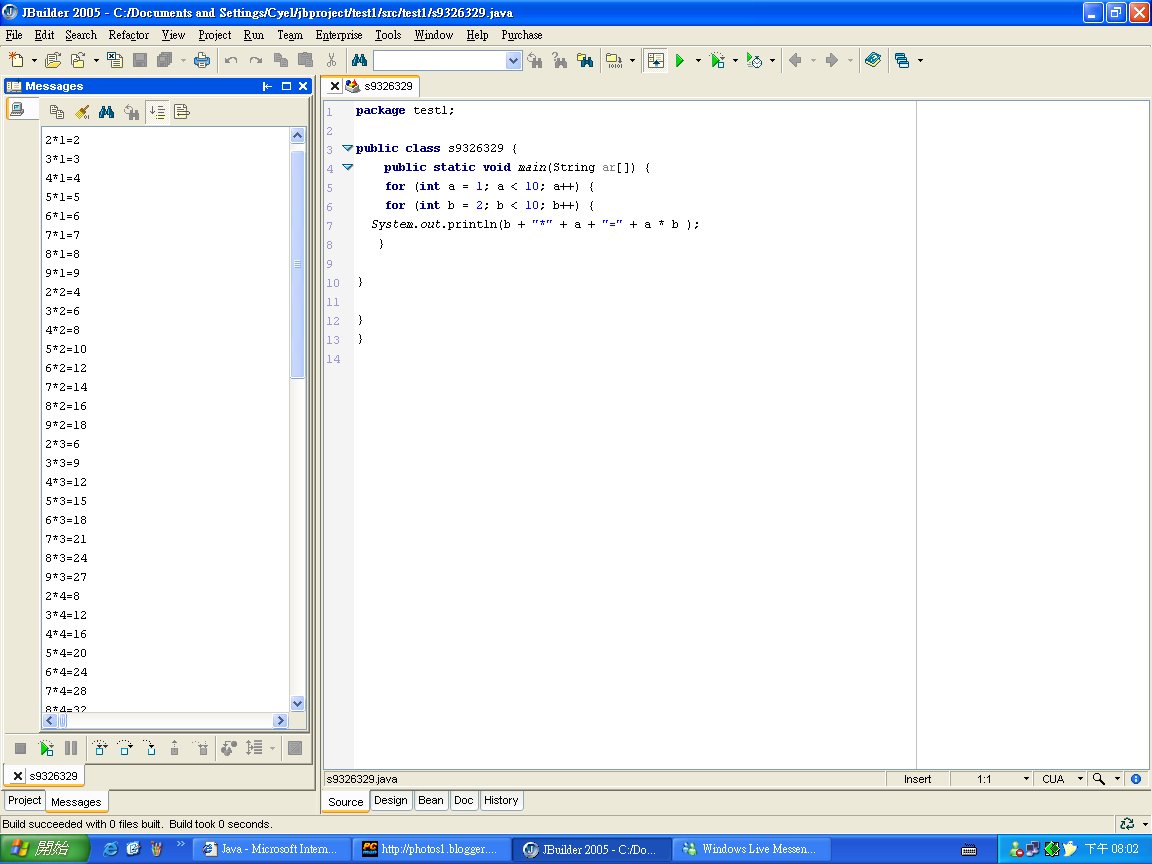Click the Smart Step icon in debug bar
The image size is (1152, 864).
click(100, 749)
